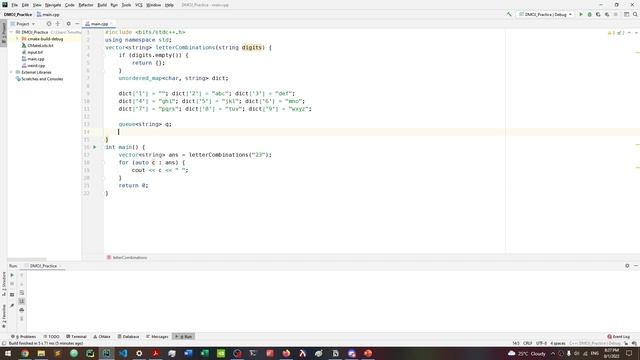Toggle scroll to end in Run panel
This screenshot has height=360, width=640.
pyautogui.click(x=22, y=301)
